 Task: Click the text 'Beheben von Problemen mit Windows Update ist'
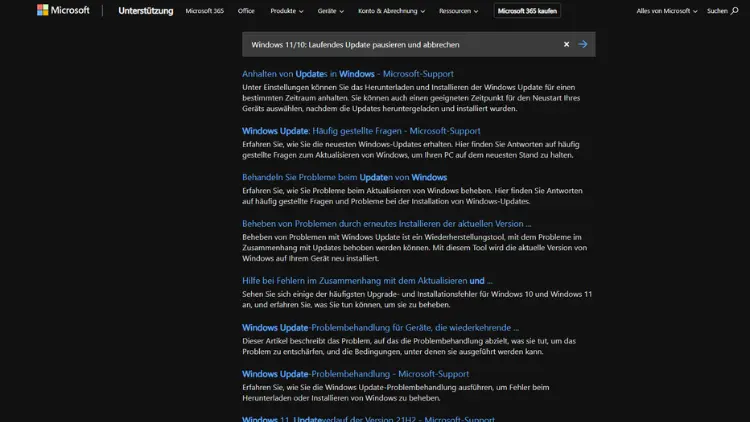coord(325,237)
